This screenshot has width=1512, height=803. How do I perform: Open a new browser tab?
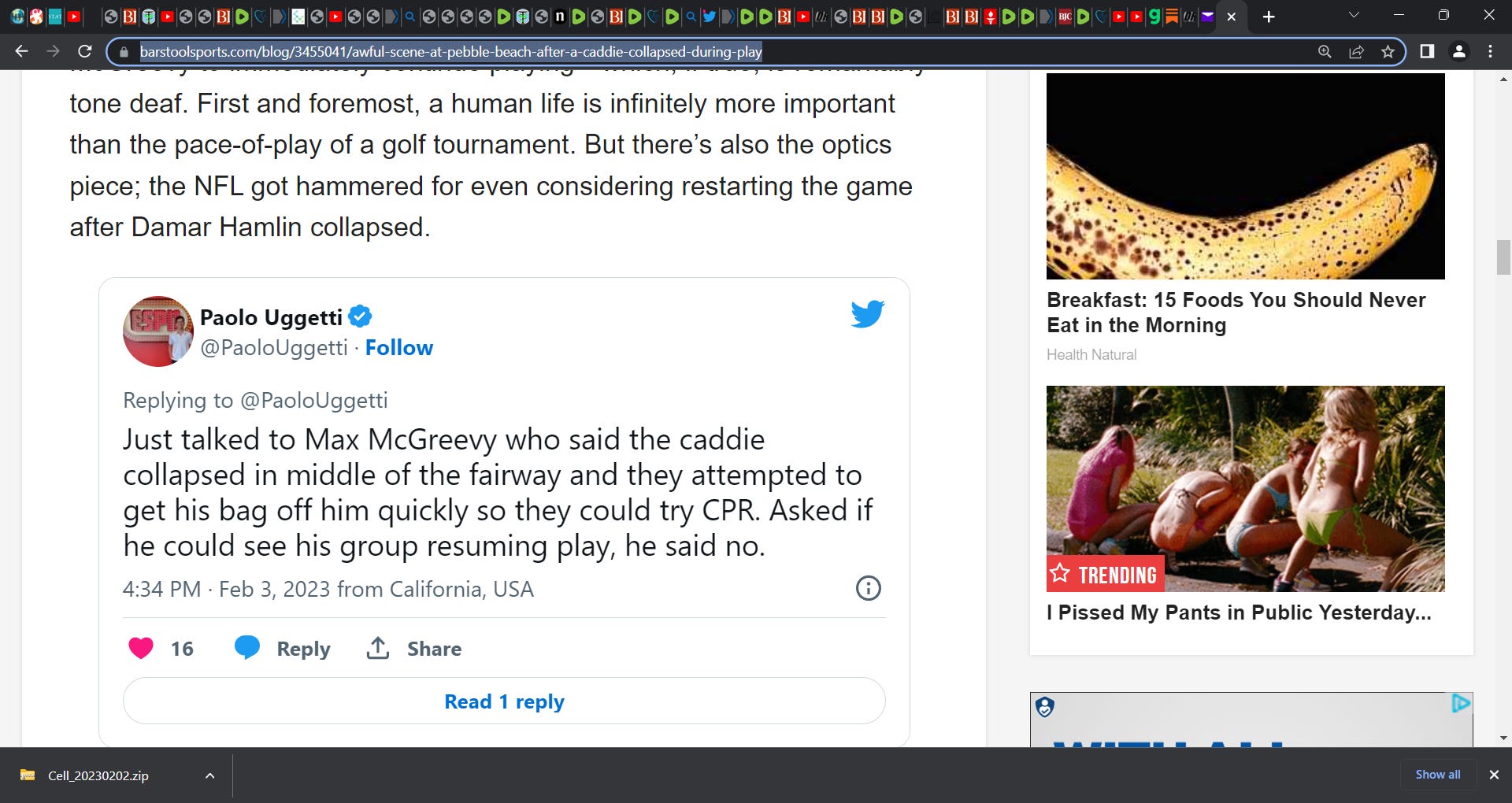tap(1268, 16)
